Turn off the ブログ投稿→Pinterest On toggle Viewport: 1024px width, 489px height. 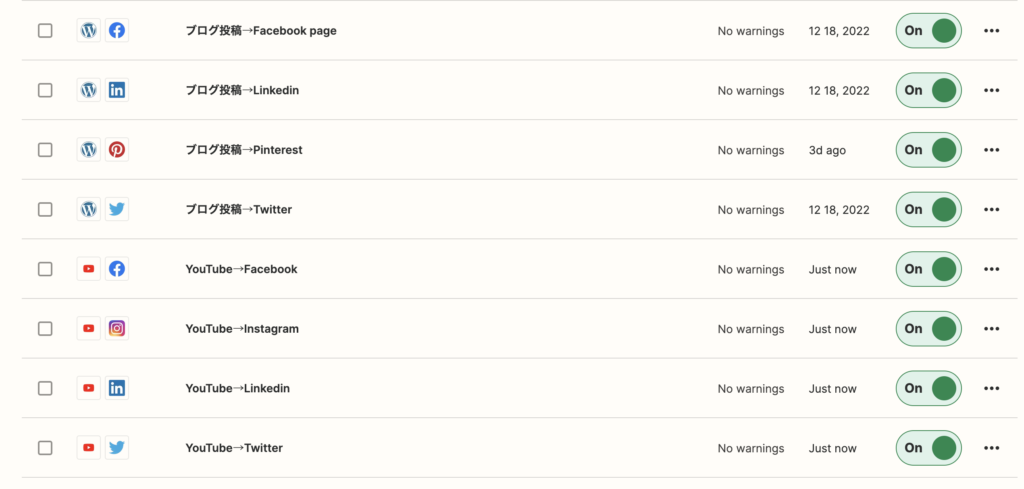929,150
